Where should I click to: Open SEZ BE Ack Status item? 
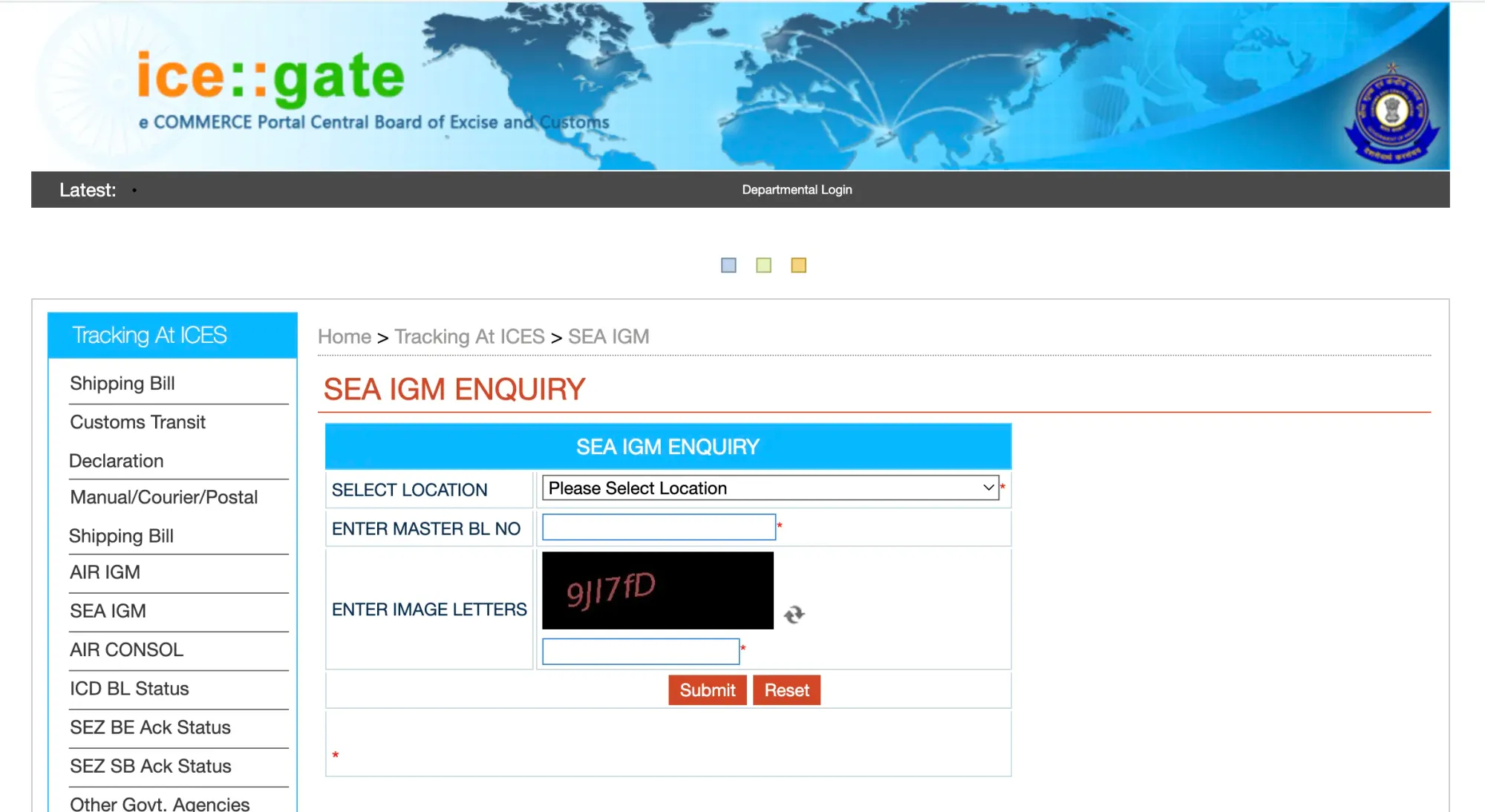[x=150, y=727]
